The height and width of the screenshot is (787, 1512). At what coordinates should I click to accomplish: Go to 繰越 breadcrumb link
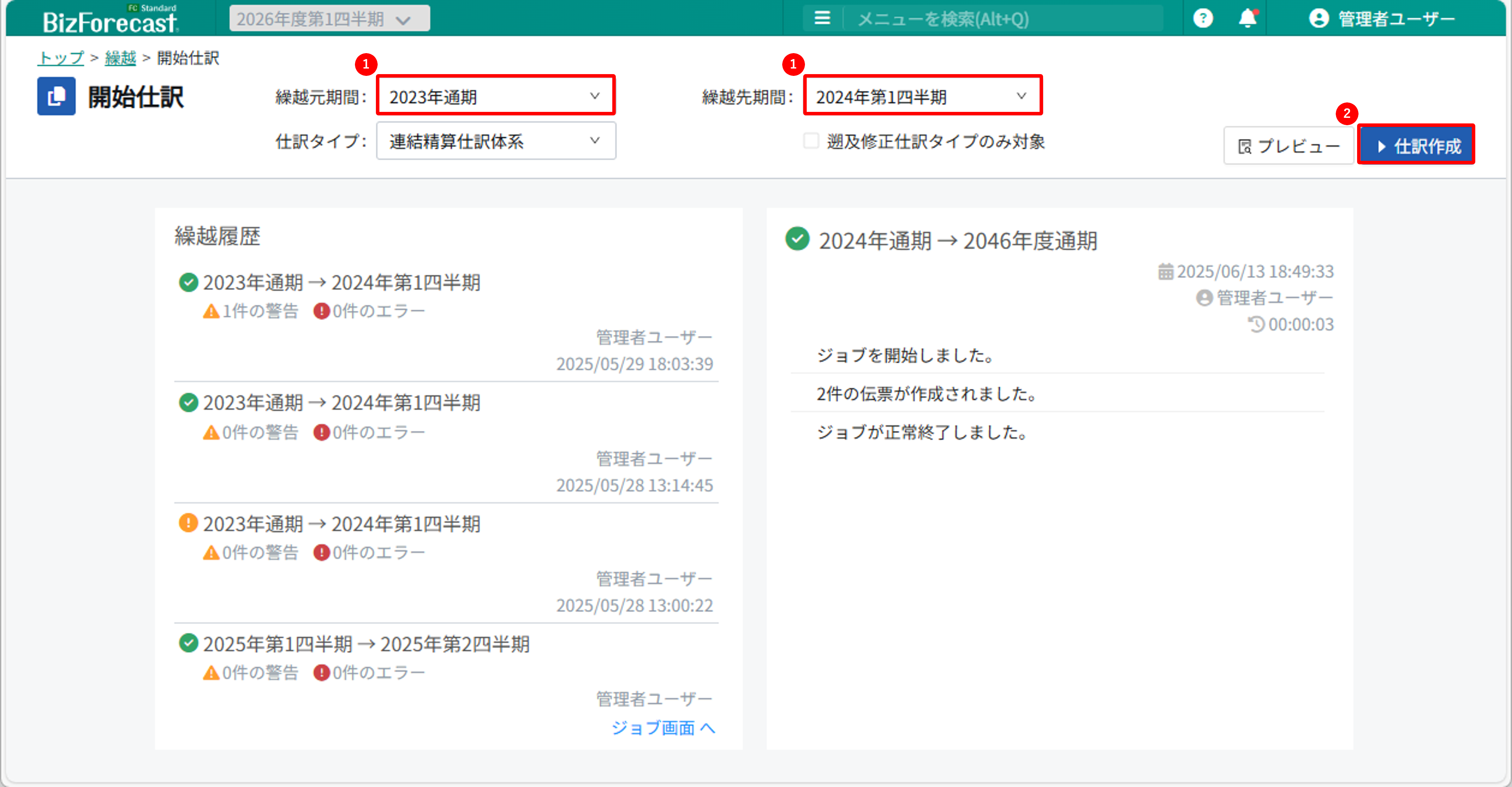click(120, 58)
